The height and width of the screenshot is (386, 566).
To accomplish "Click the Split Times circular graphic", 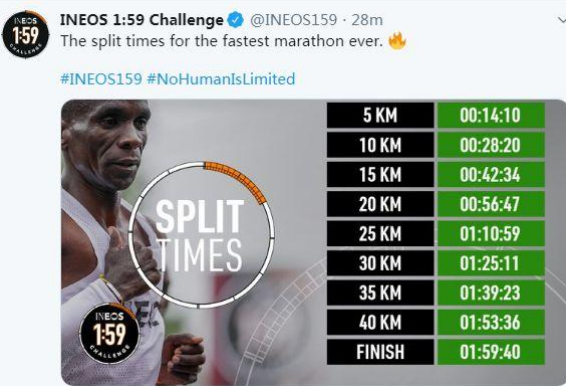I will 201,235.
